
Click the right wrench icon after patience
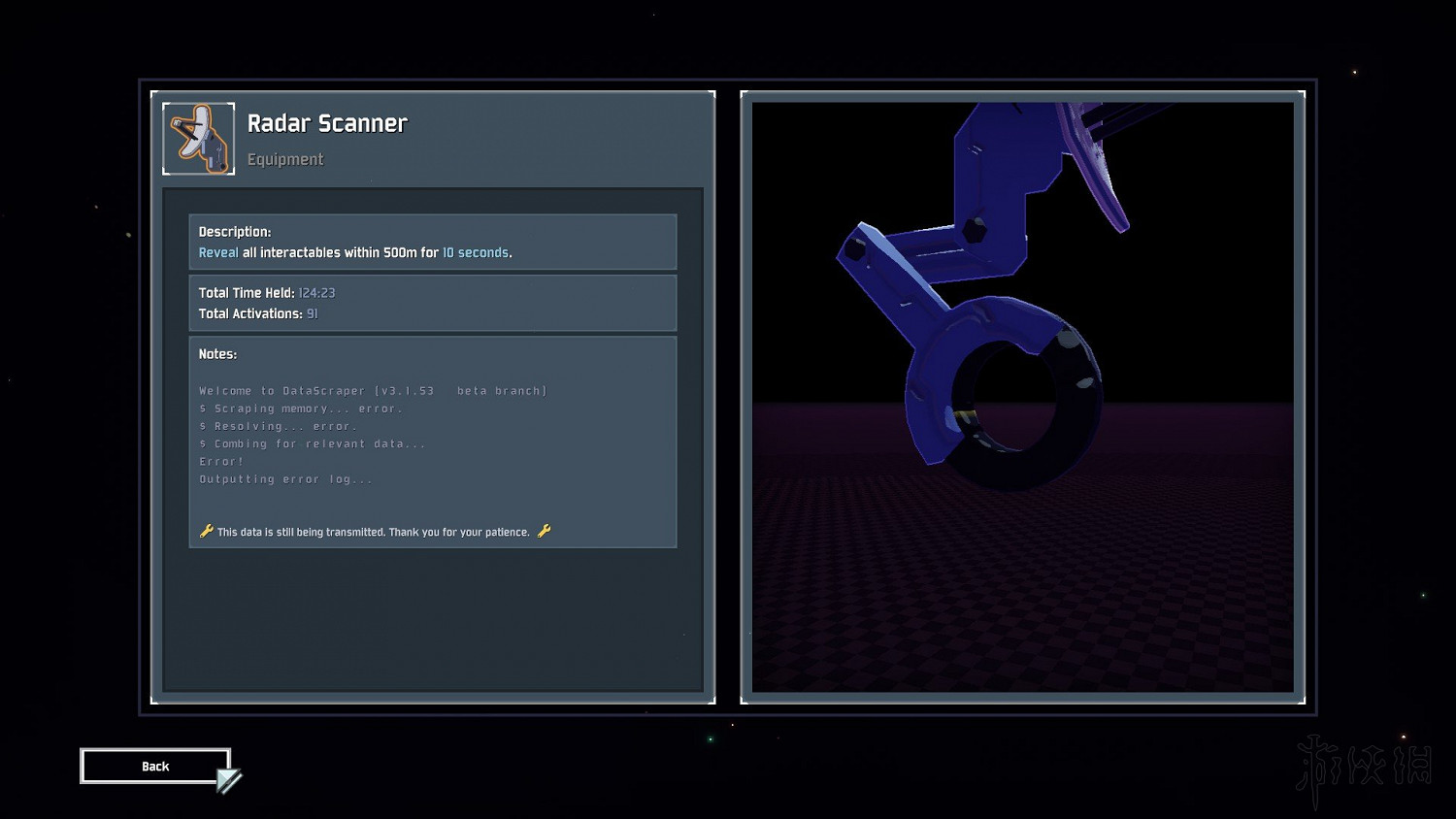coord(544,531)
